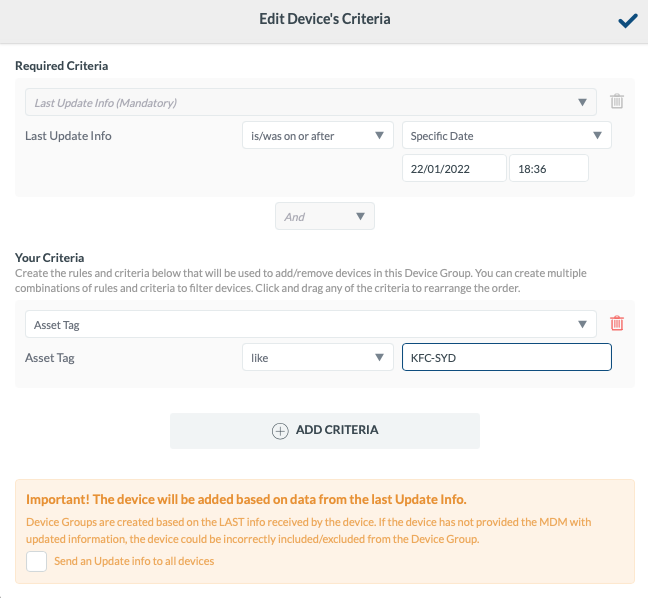Viewport: 648px width, 598px height.
Task: Click the arrow on the And selector
Action: [360, 217]
